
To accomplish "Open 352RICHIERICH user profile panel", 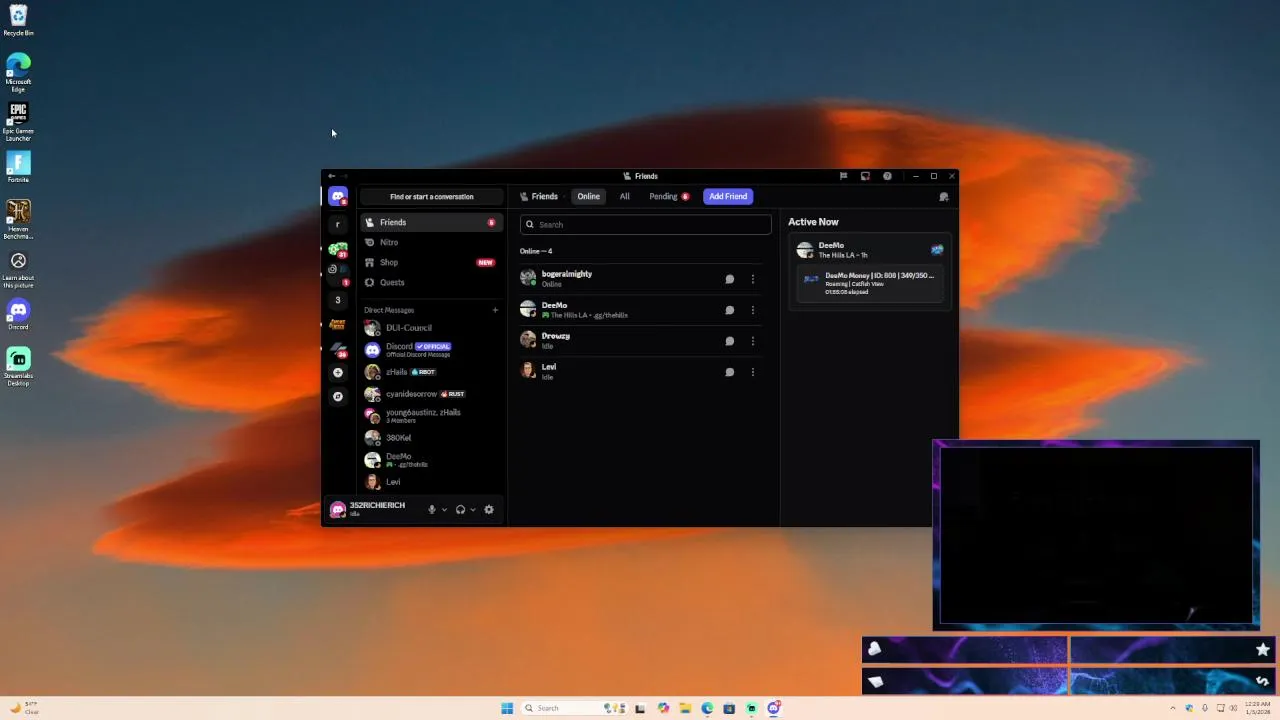I will [375, 509].
